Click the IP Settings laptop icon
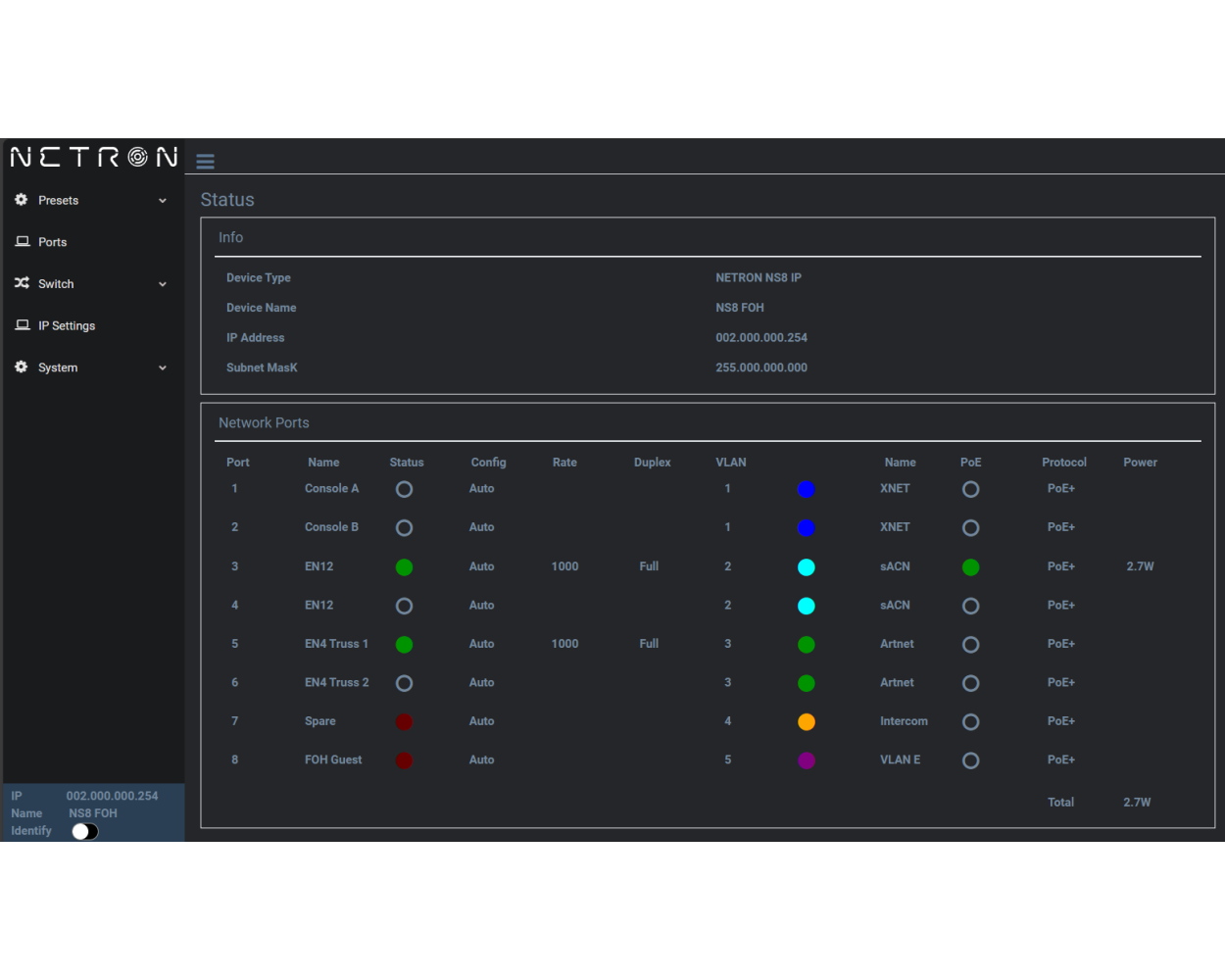Image resolution: width=1225 pixels, height=980 pixels. [x=23, y=325]
